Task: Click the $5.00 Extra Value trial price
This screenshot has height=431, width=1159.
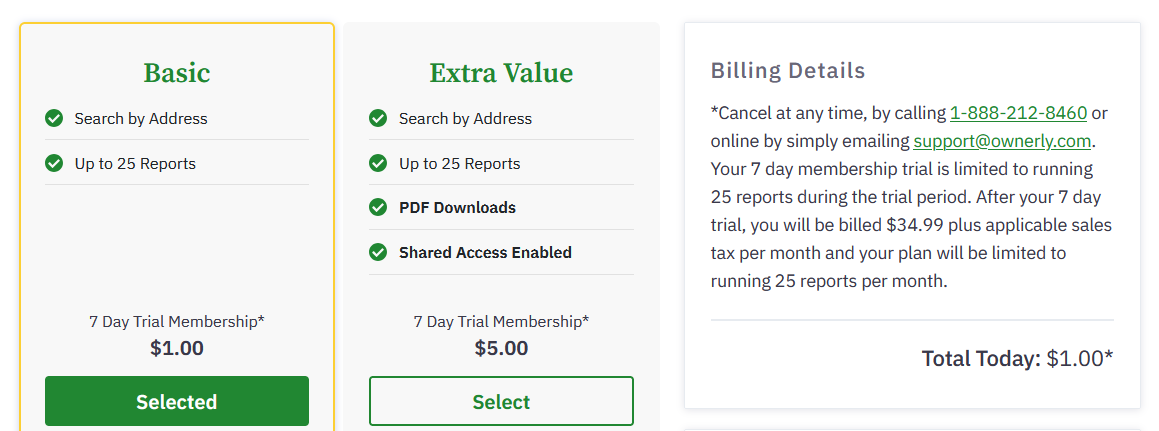Action: point(501,348)
